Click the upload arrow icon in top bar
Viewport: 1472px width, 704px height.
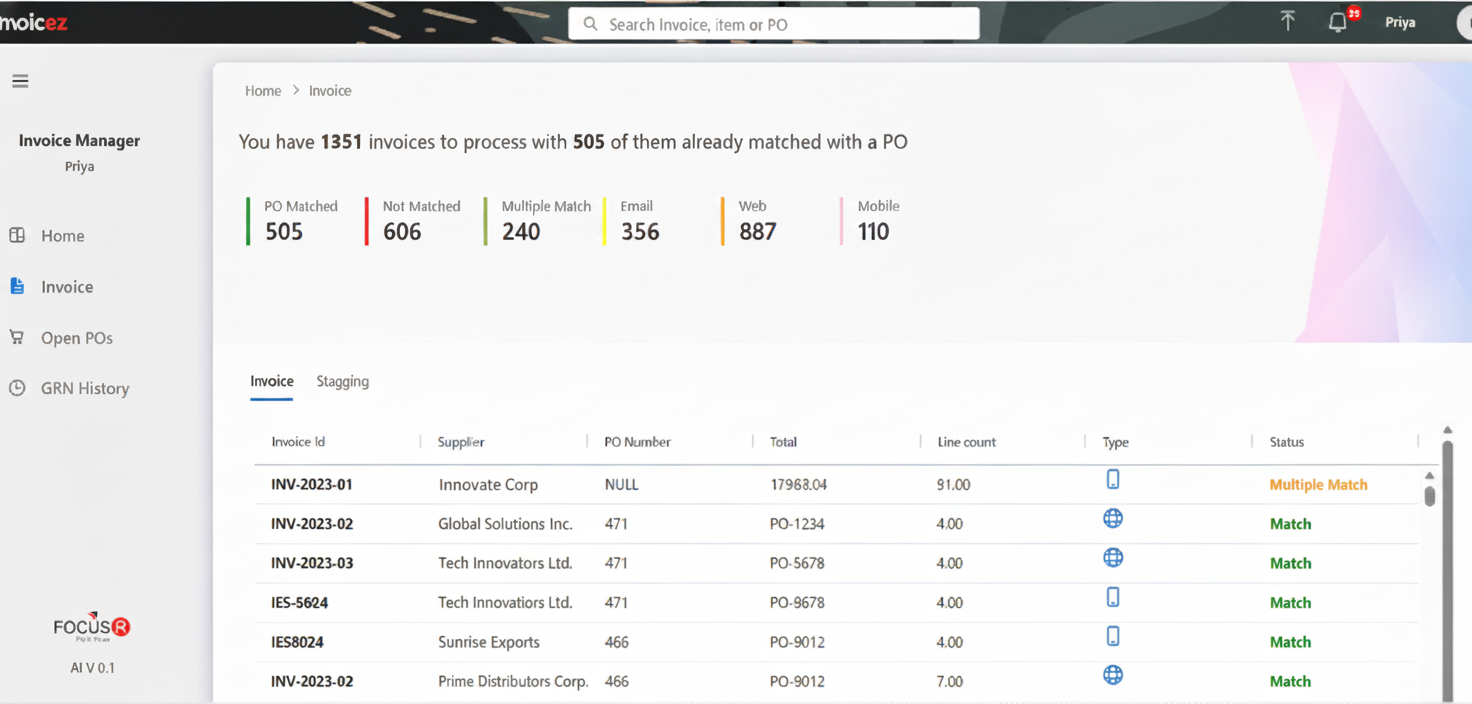pyautogui.click(x=1288, y=20)
